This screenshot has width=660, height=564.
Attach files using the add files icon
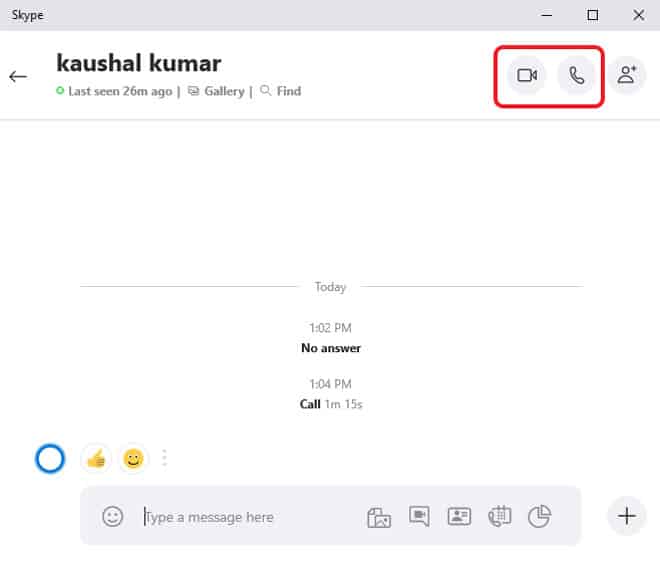(378, 516)
